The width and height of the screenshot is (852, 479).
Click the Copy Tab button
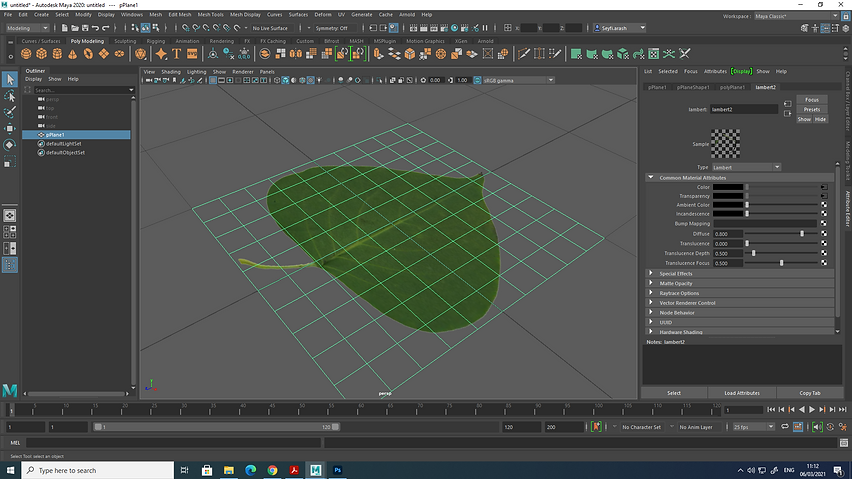(x=810, y=393)
